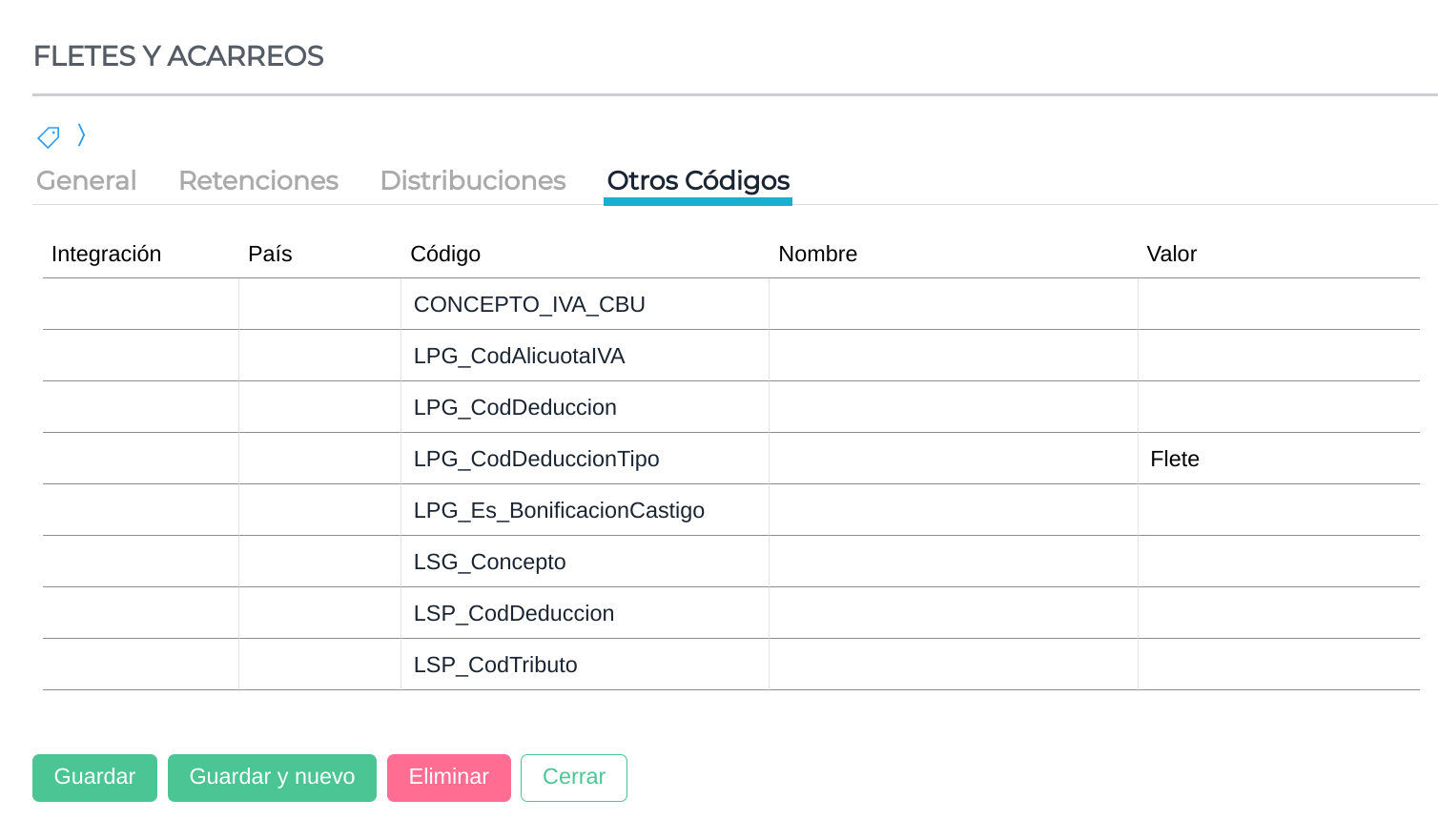Go to the Distribuciones tab
The width and height of the screenshot is (1438, 840).
(x=473, y=180)
